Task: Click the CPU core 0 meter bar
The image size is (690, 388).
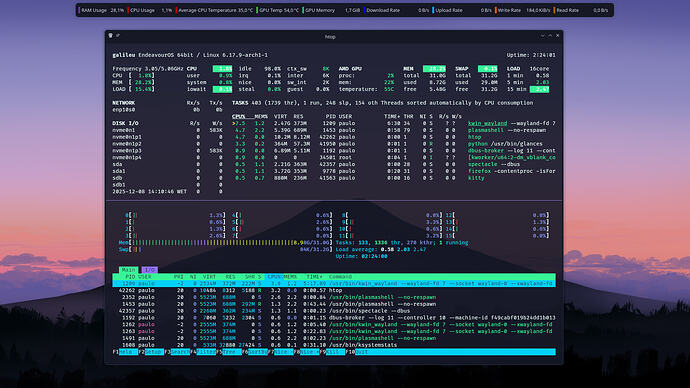Action: (175, 216)
